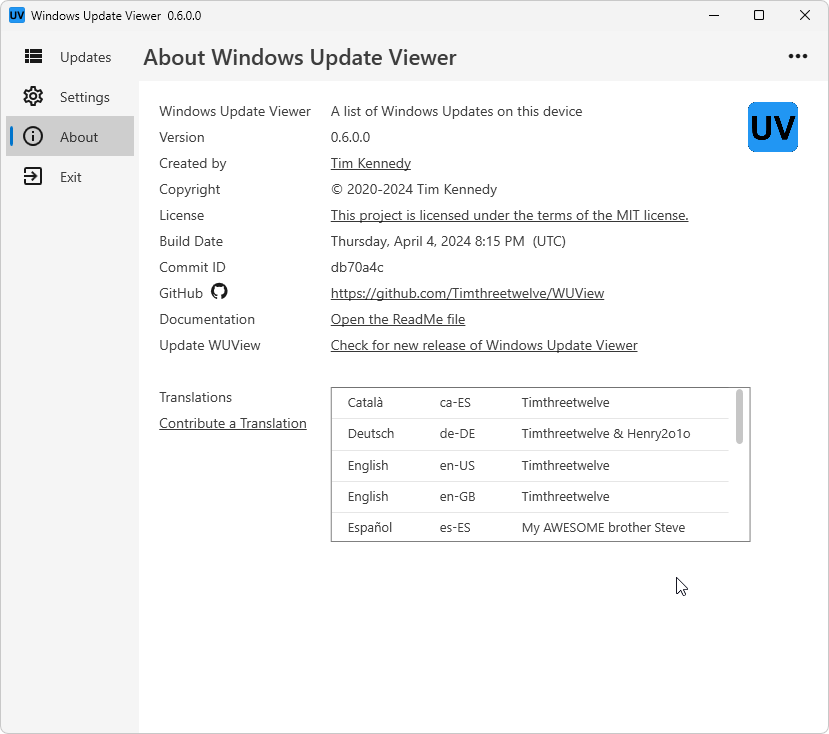Click the large UV app logo

point(772,127)
